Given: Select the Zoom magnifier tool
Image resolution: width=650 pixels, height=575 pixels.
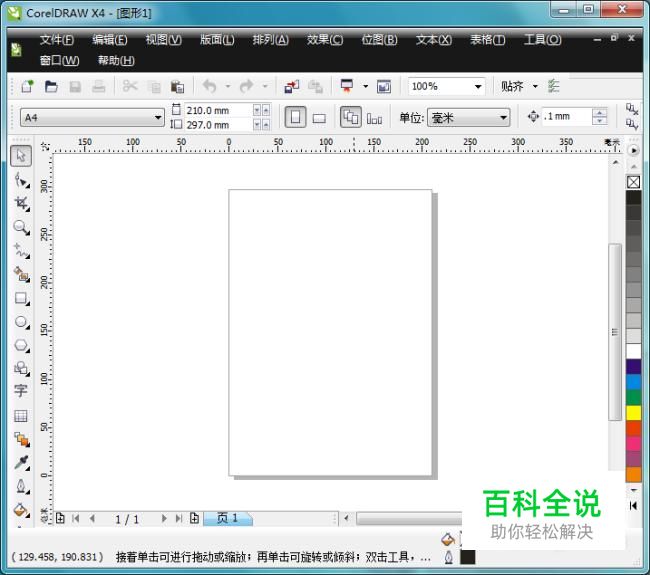Looking at the screenshot, I should tap(21, 227).
